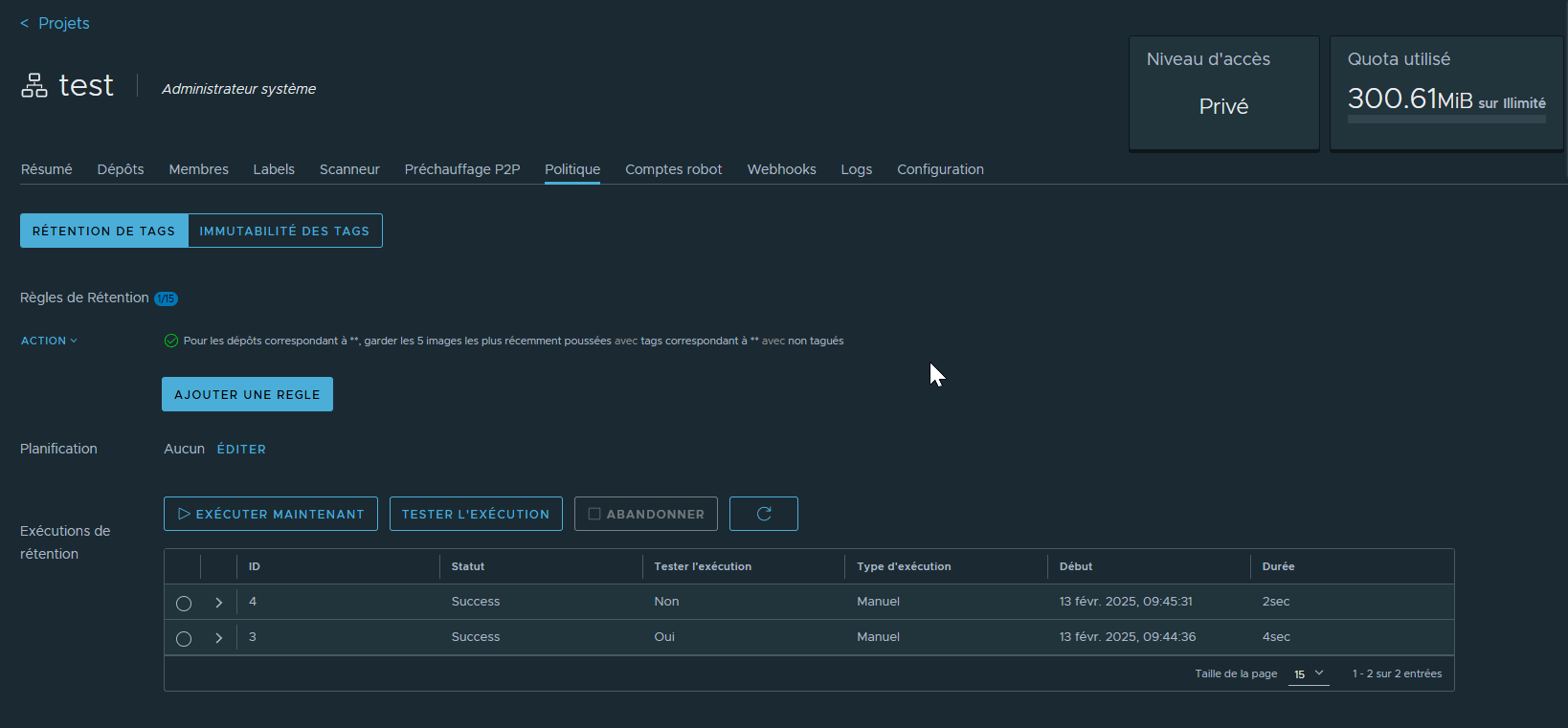Expand details of execution ID 4

pyautogui.click(x=218, y=603)
